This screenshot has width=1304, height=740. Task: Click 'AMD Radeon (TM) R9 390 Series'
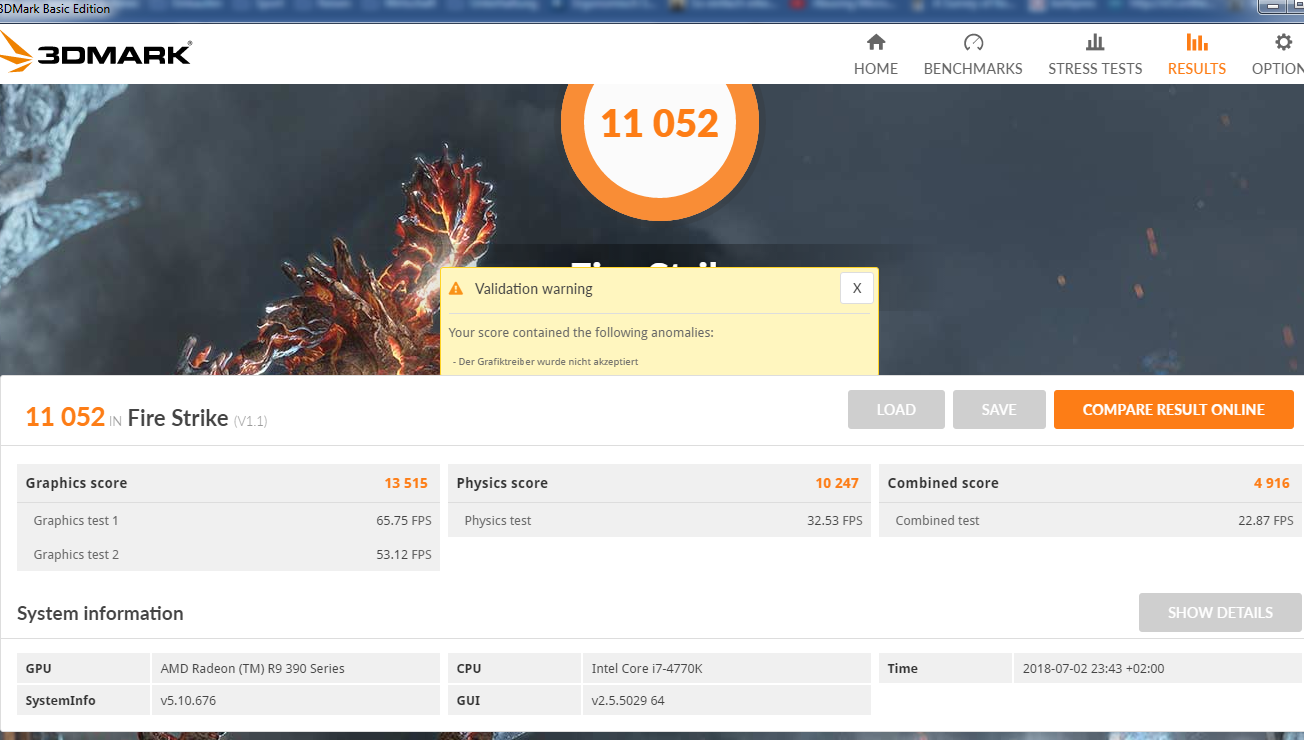click(x=252, y=669)
